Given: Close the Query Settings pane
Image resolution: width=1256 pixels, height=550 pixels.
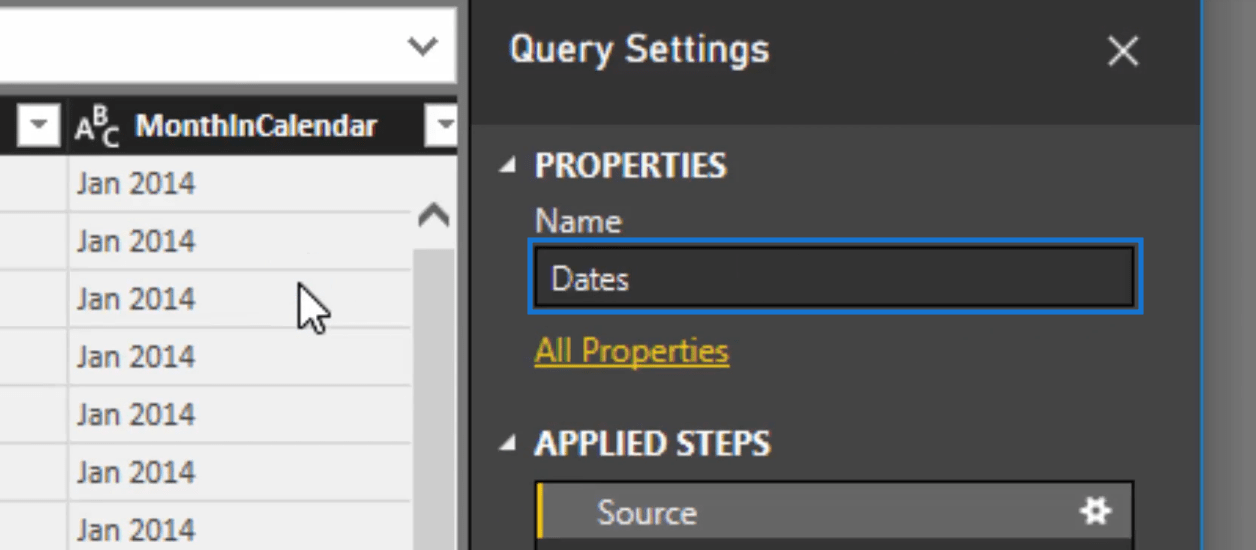Looking at the screenshot, I should pos(1123,51).
